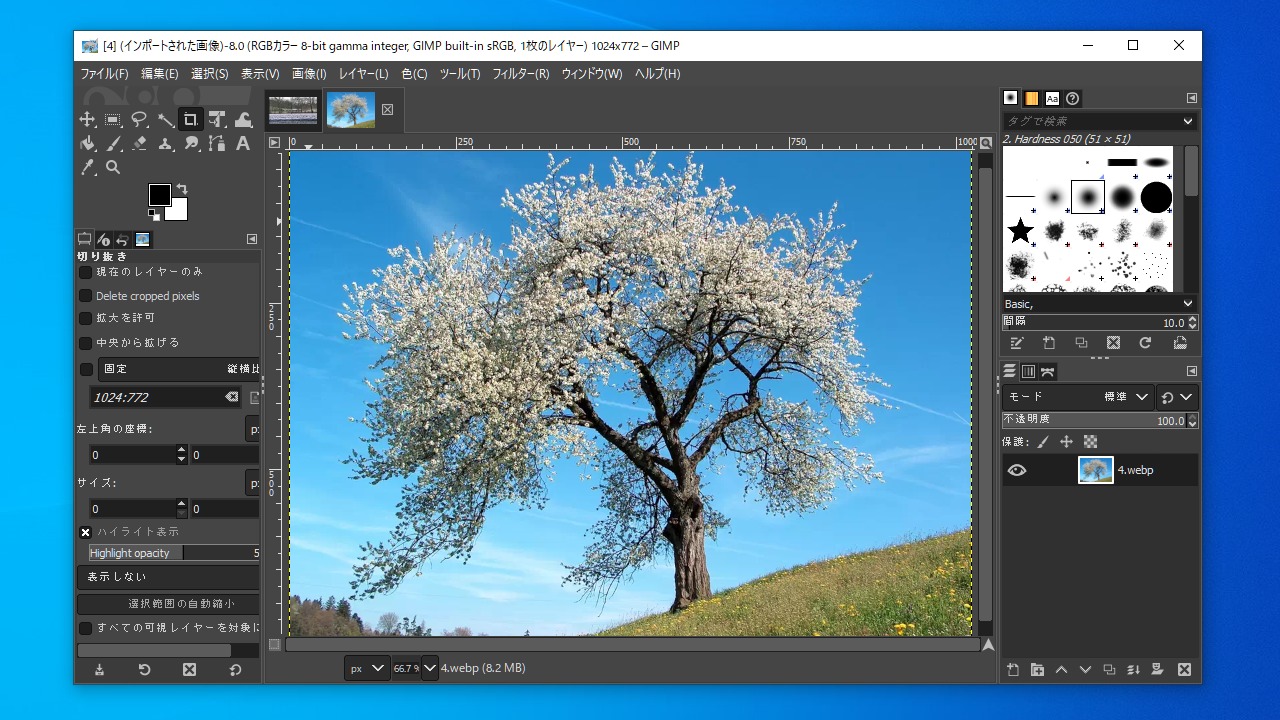Expand the タグで検索 tag filter dropdown
Viewport: 1280px width, 720px height.
[x=1188, y=121]
